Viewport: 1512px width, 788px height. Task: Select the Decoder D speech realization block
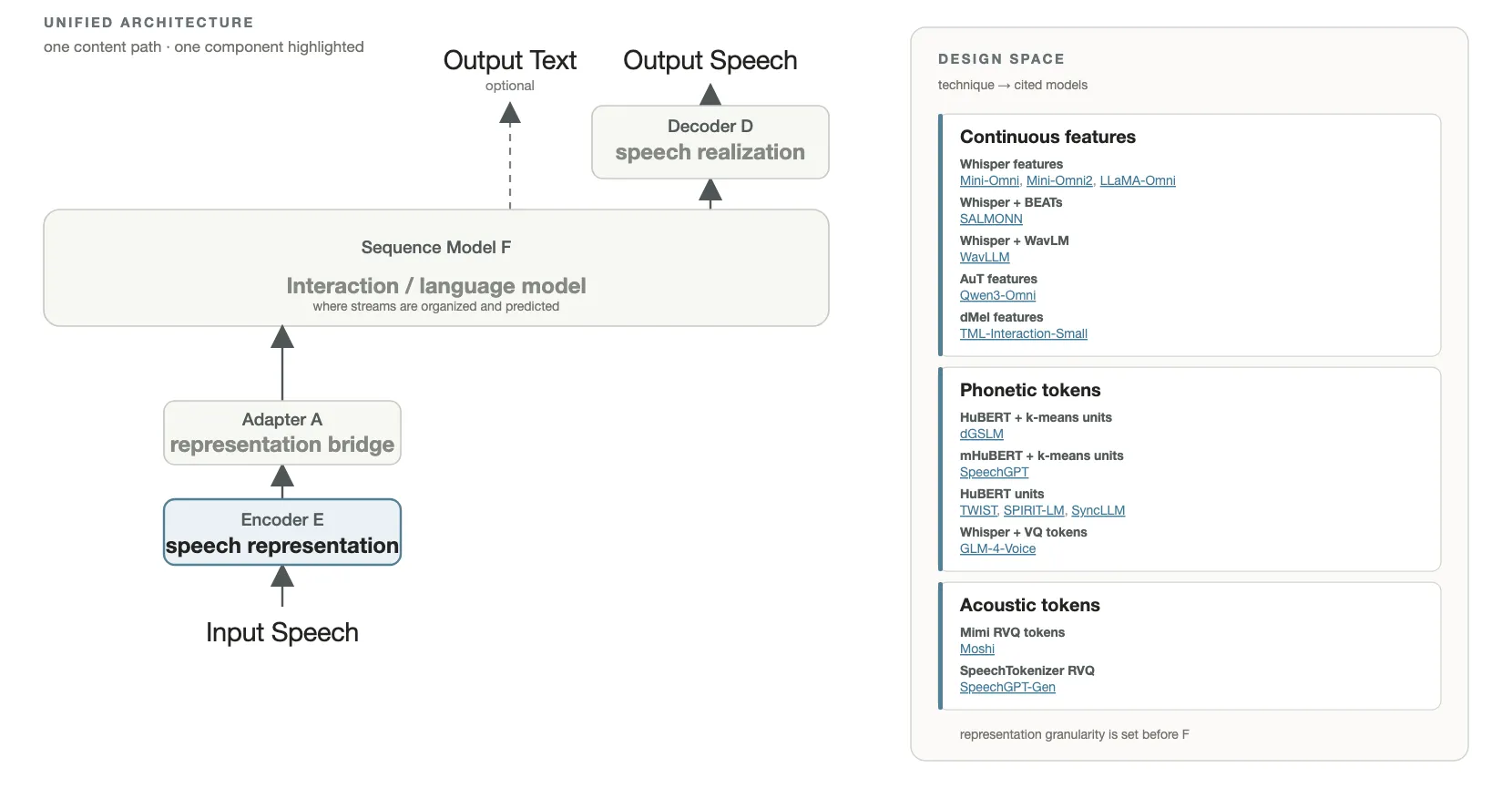tap(710, 142)
